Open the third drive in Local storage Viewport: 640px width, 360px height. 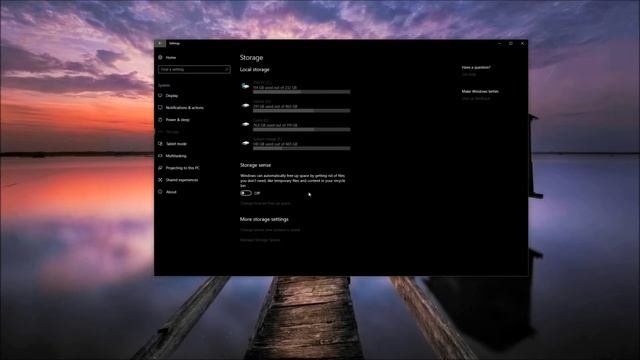coord(296,125)
